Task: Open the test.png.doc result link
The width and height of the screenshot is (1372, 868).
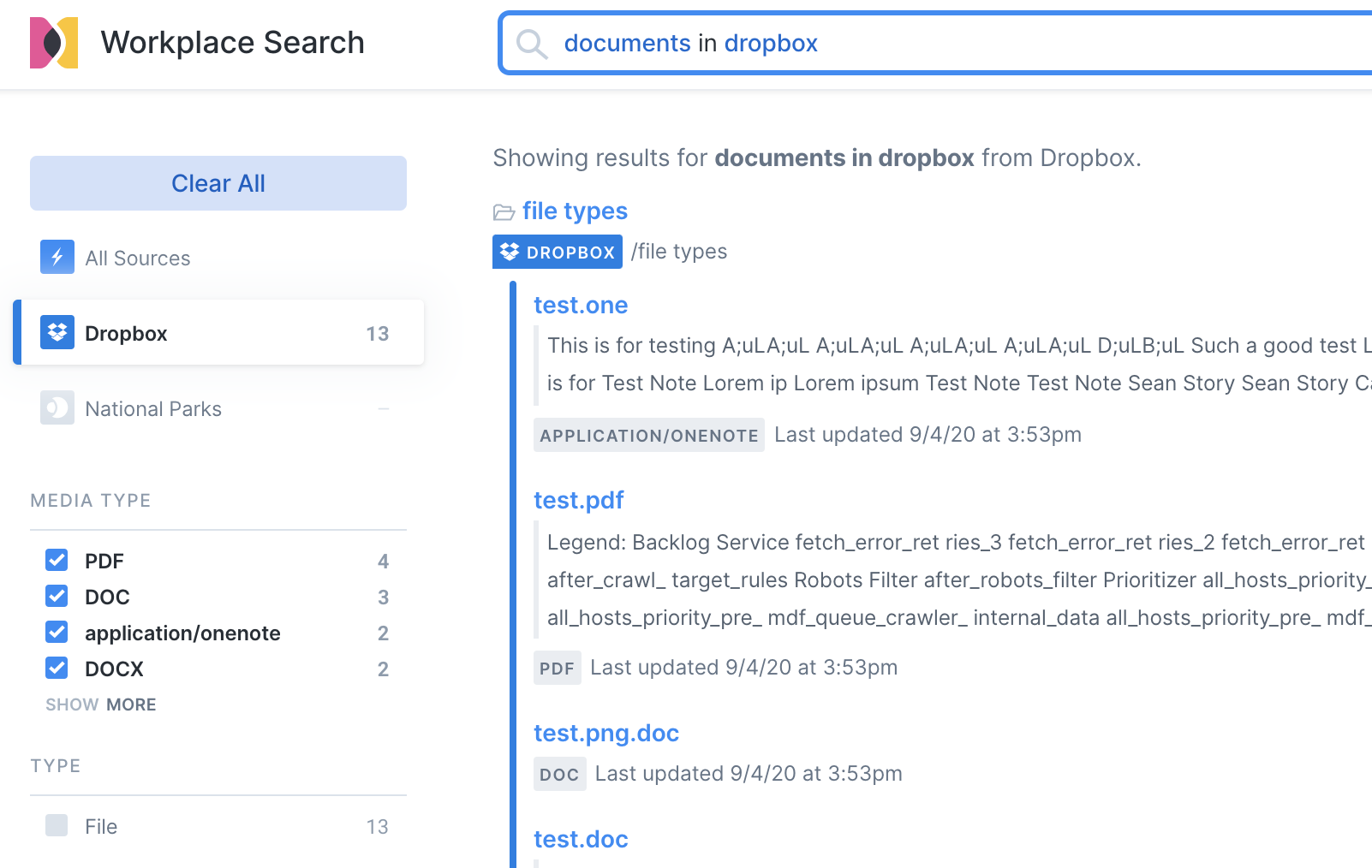Action: click(605, 733)
